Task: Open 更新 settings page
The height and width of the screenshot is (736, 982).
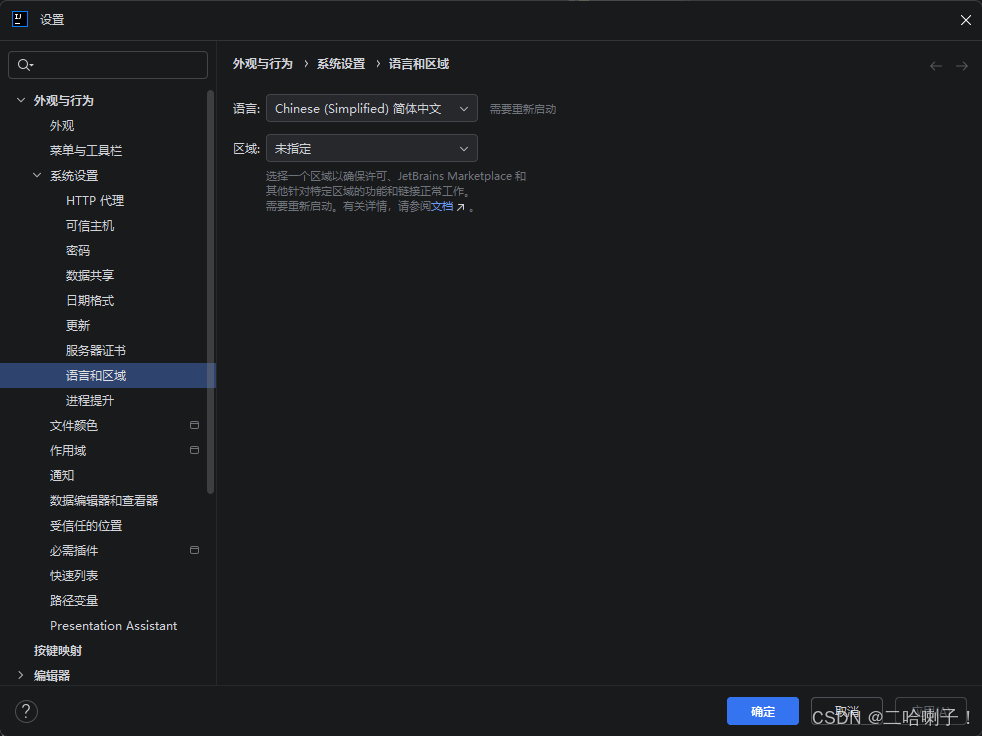Action: coord(78,326)
